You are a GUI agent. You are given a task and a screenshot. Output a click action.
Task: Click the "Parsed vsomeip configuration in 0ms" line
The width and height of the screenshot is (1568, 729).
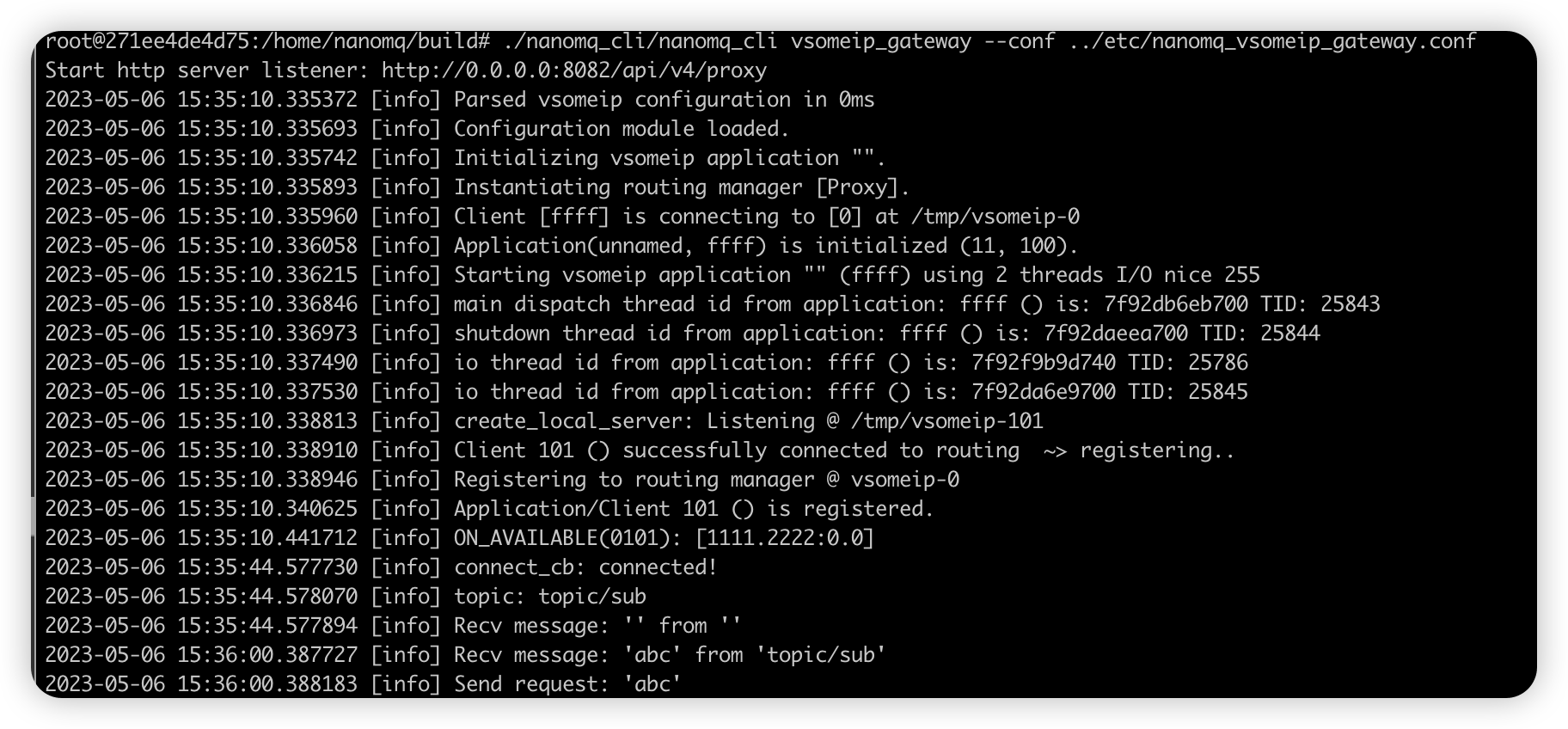point(664,100)
